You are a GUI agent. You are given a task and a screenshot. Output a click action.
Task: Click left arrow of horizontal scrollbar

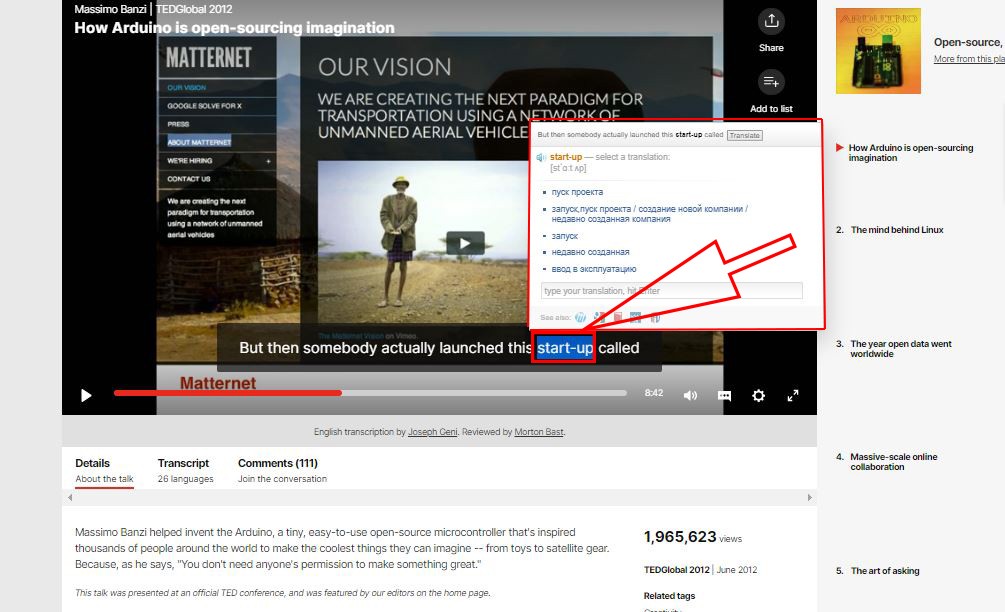70,497
